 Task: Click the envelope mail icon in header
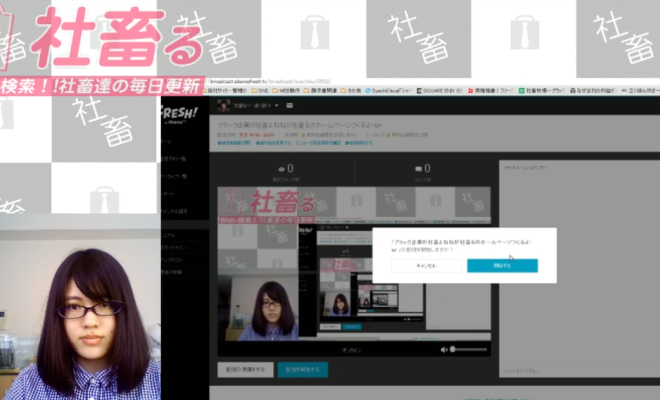click(x=290, y=105)
